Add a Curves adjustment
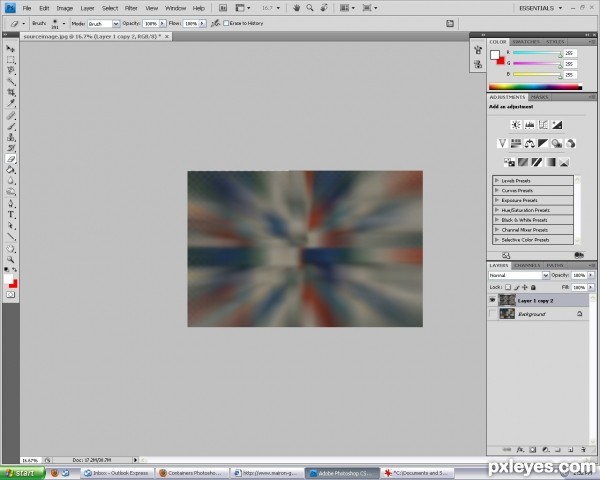Screen dimensions: 600x480 coord(543,124)
